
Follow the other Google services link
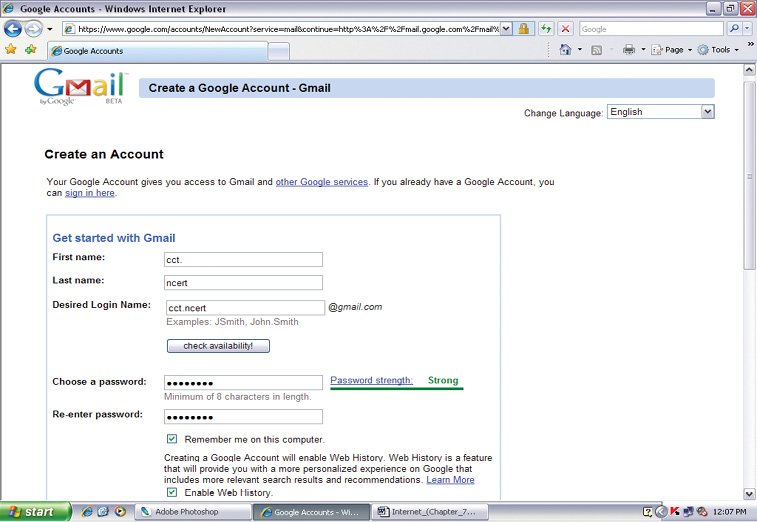(x=322, y=182)
